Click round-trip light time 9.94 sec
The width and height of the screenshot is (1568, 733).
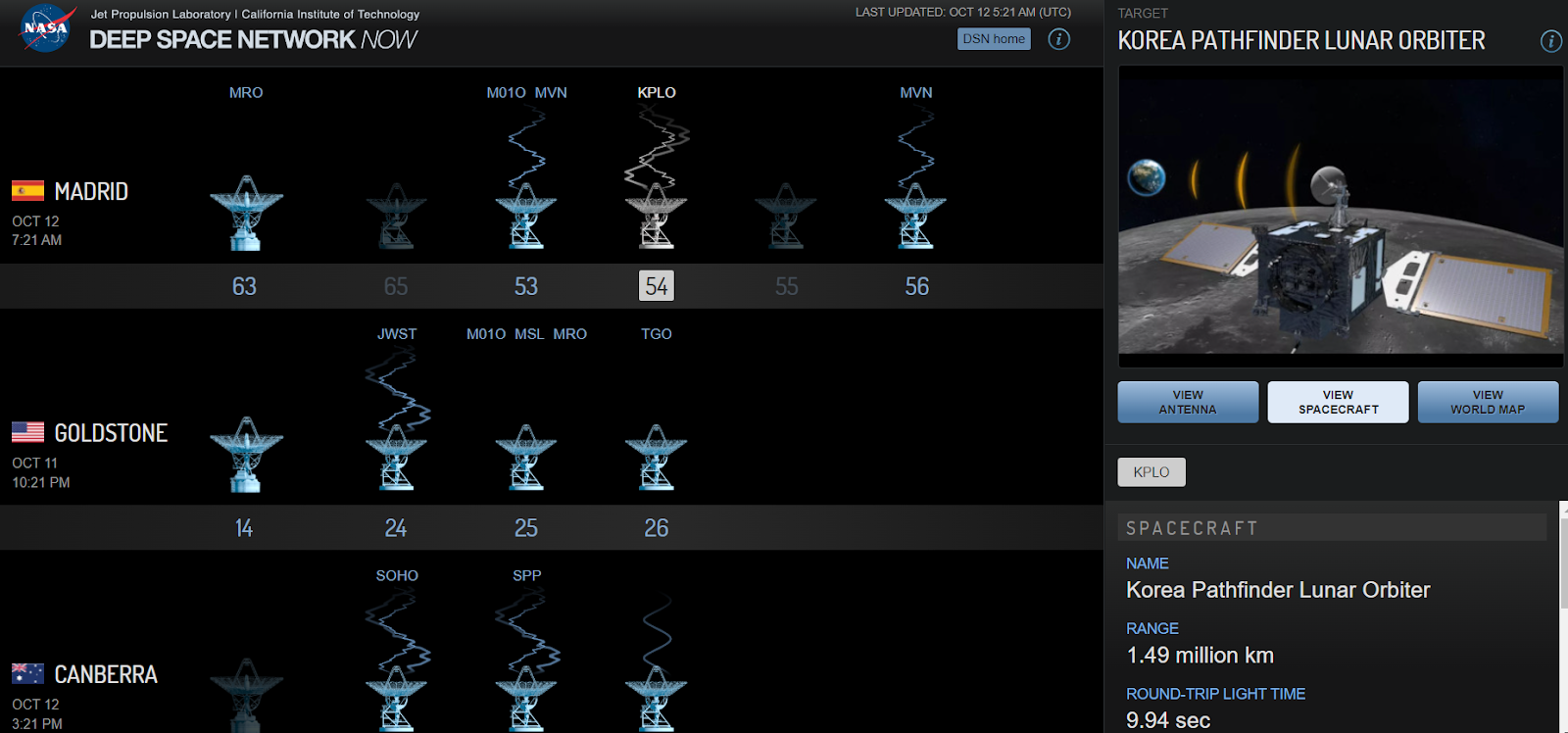[1168, 720]
